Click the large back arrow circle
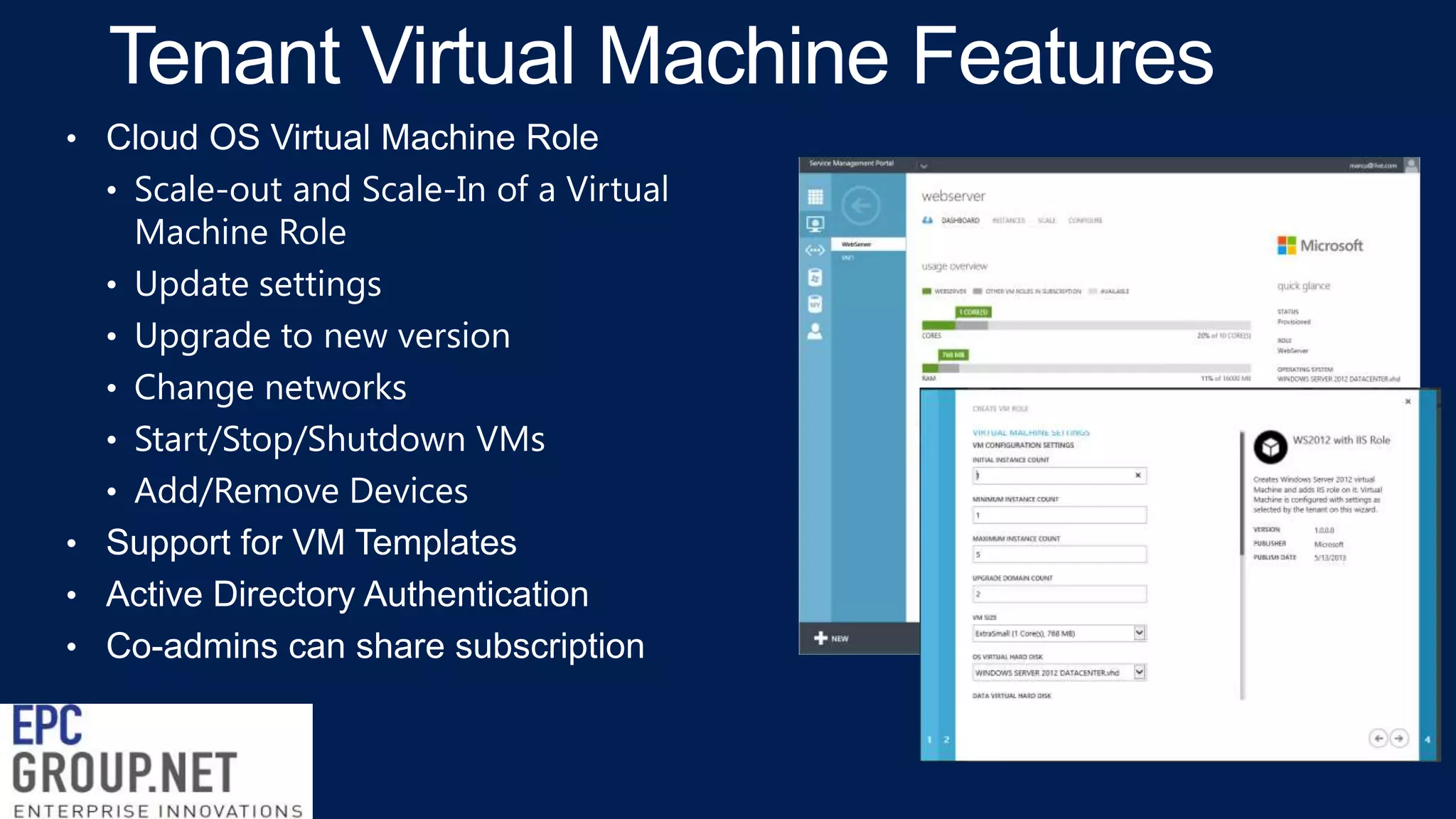Viewport: 1456px width, 819px height. click(x=861, y=207)
